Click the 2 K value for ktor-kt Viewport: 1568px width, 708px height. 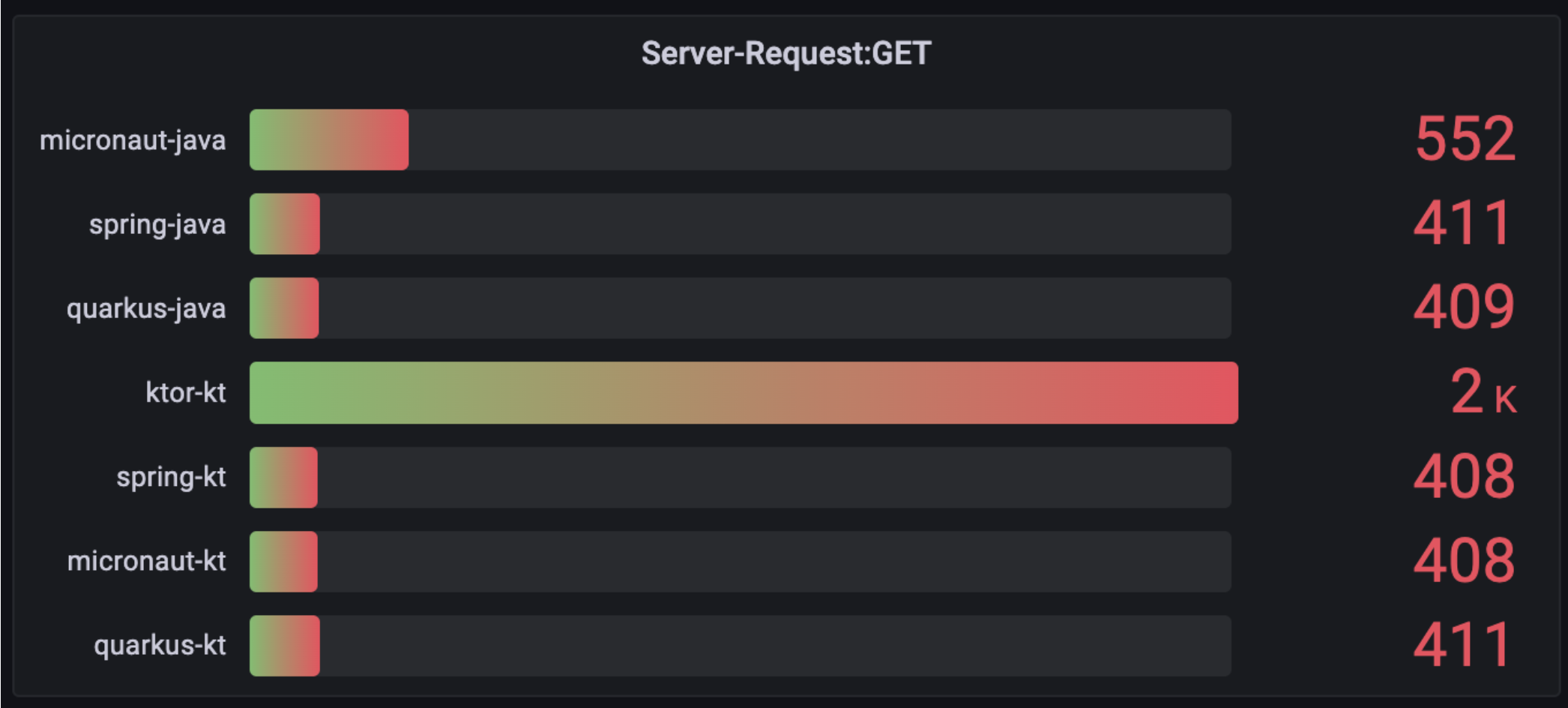(1484, 391)
